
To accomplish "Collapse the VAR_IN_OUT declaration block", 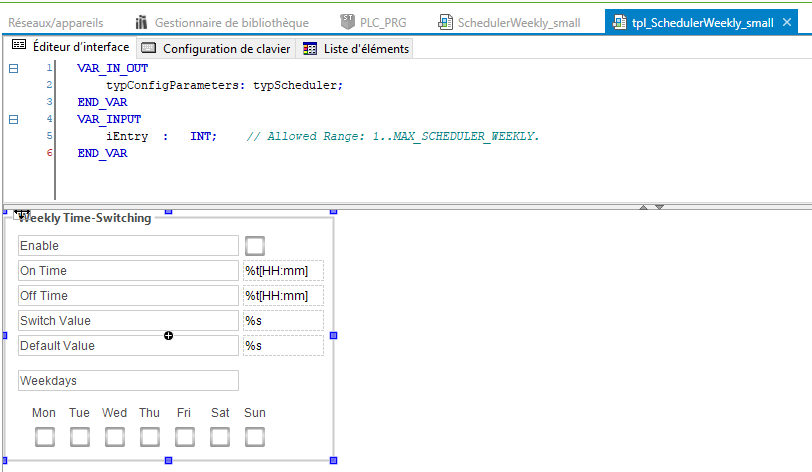I will 13,68.
